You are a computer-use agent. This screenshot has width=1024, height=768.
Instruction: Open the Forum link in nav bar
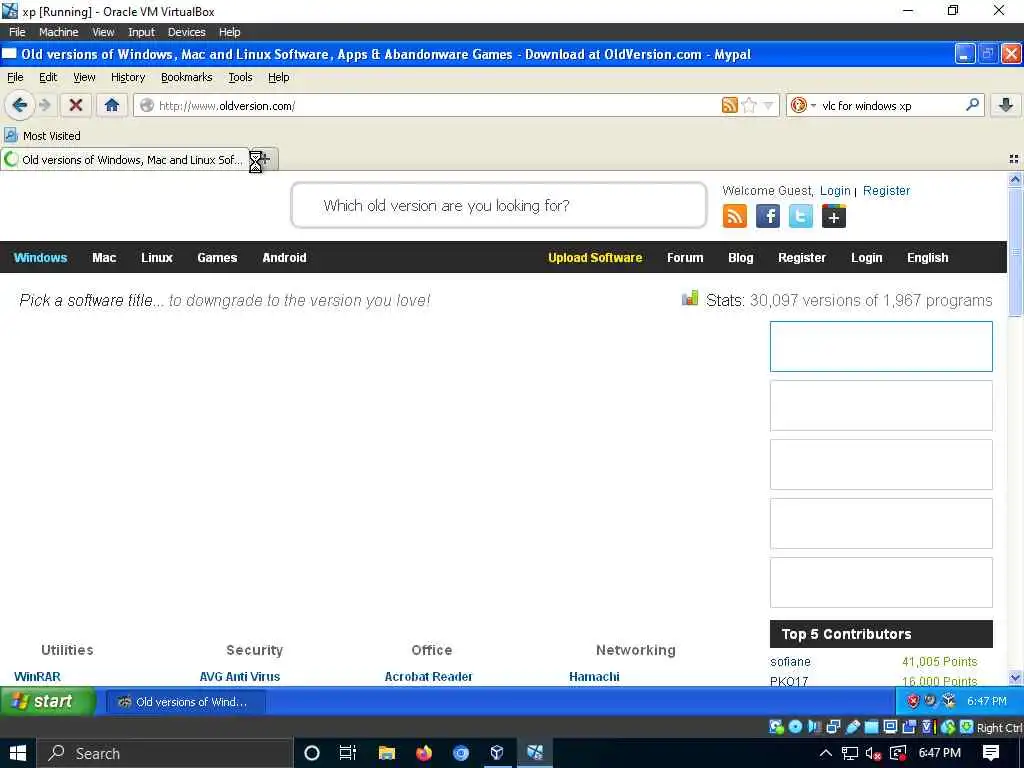[x=685, y=257]
